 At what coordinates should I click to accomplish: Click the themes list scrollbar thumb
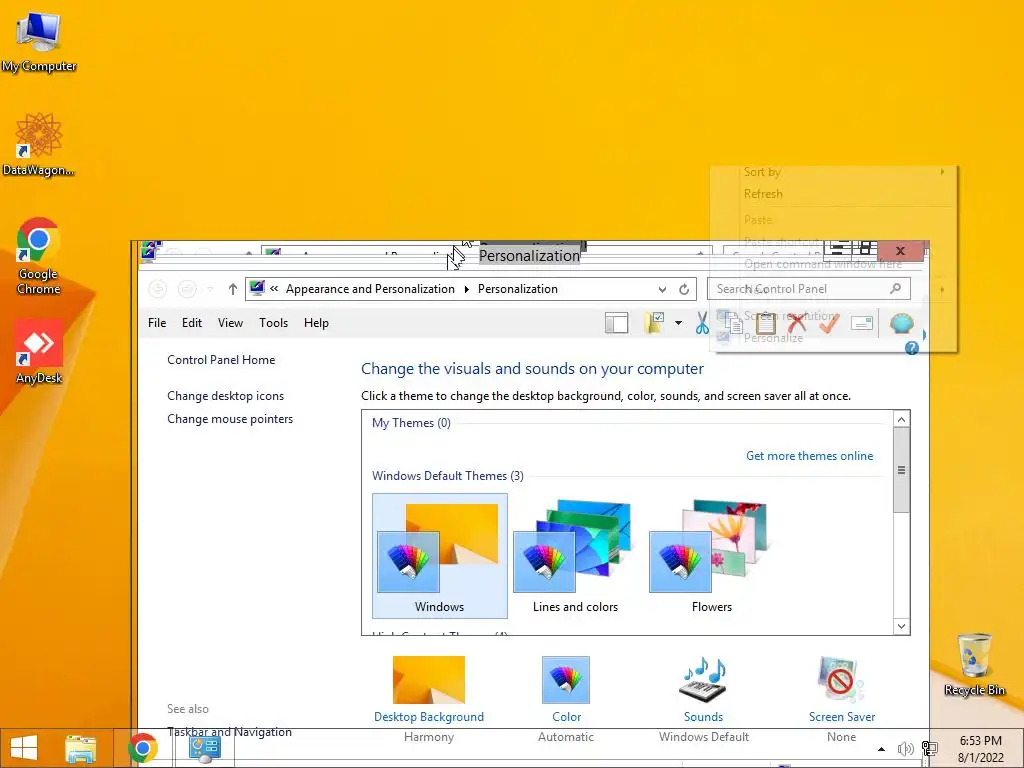(x=901, y=470)
